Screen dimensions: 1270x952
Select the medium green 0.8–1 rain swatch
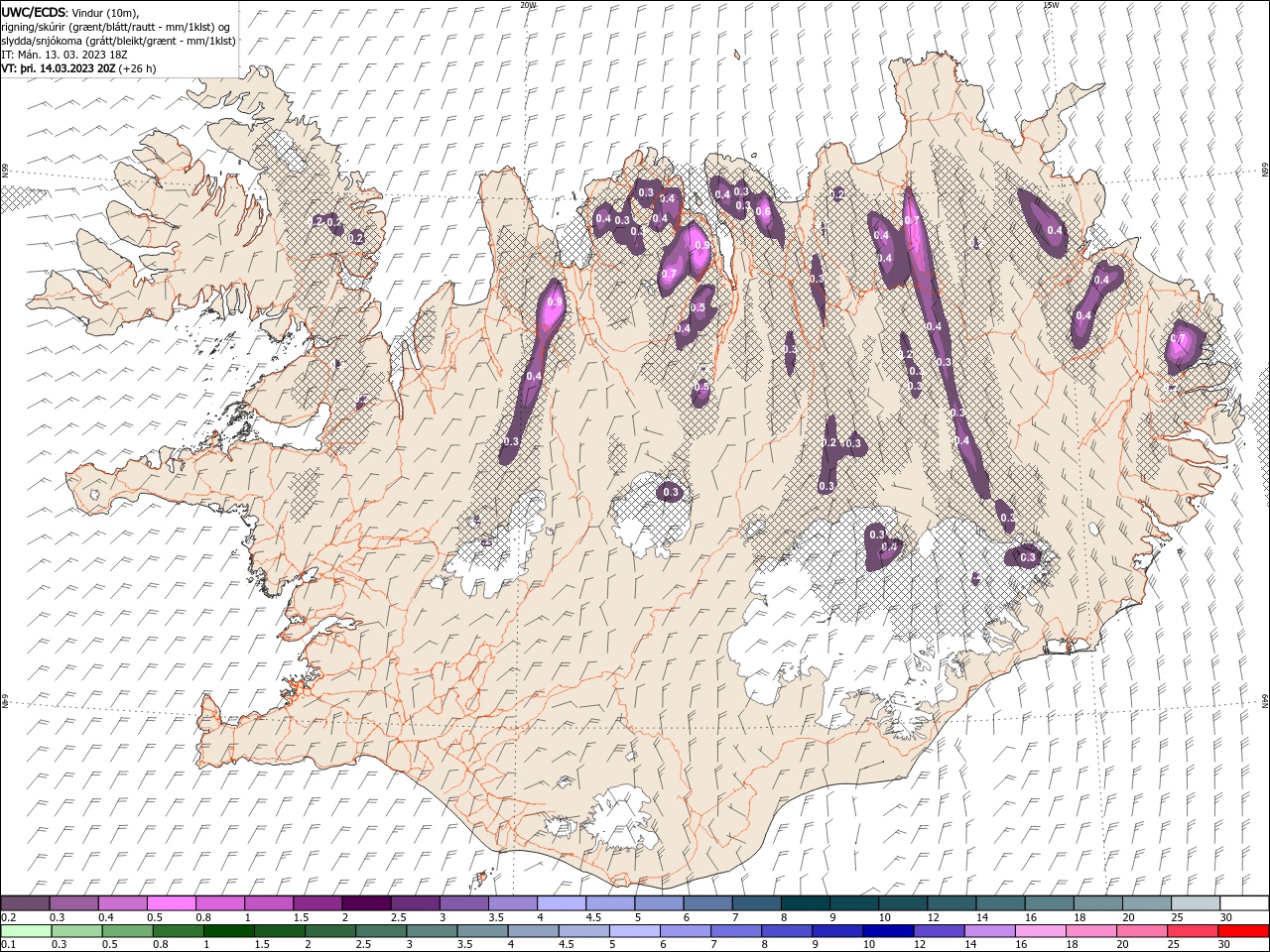(179, 931)
